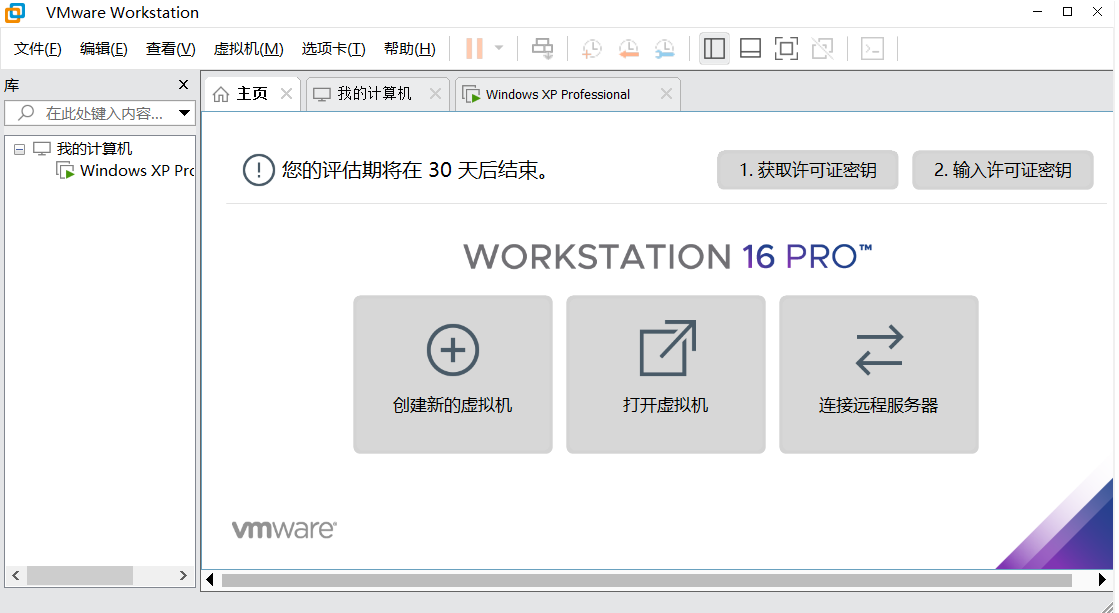Click the Unity mode icon
The image size is (1119, 613).
(823, 49)
